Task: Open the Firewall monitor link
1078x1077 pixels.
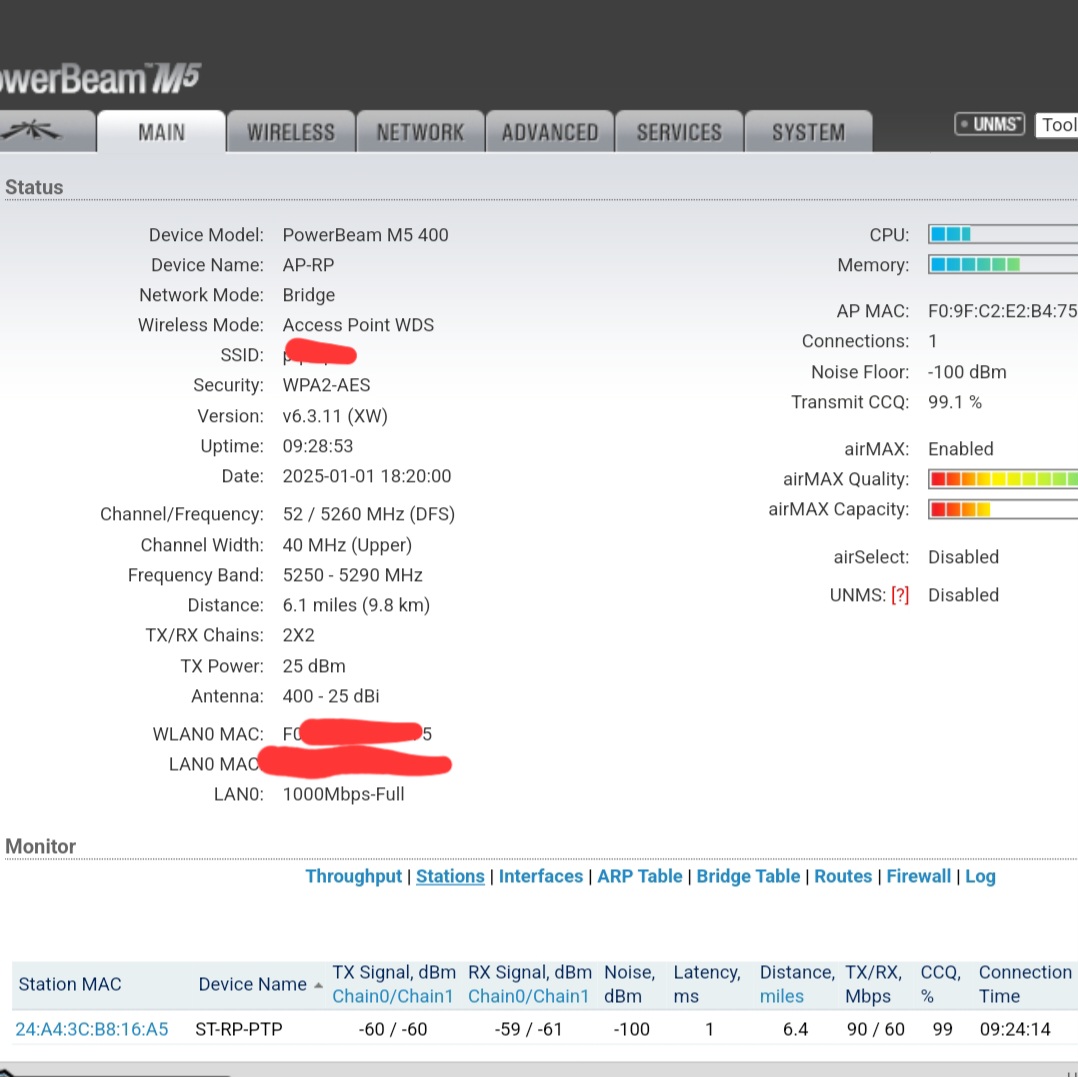Action: (918, 876)
